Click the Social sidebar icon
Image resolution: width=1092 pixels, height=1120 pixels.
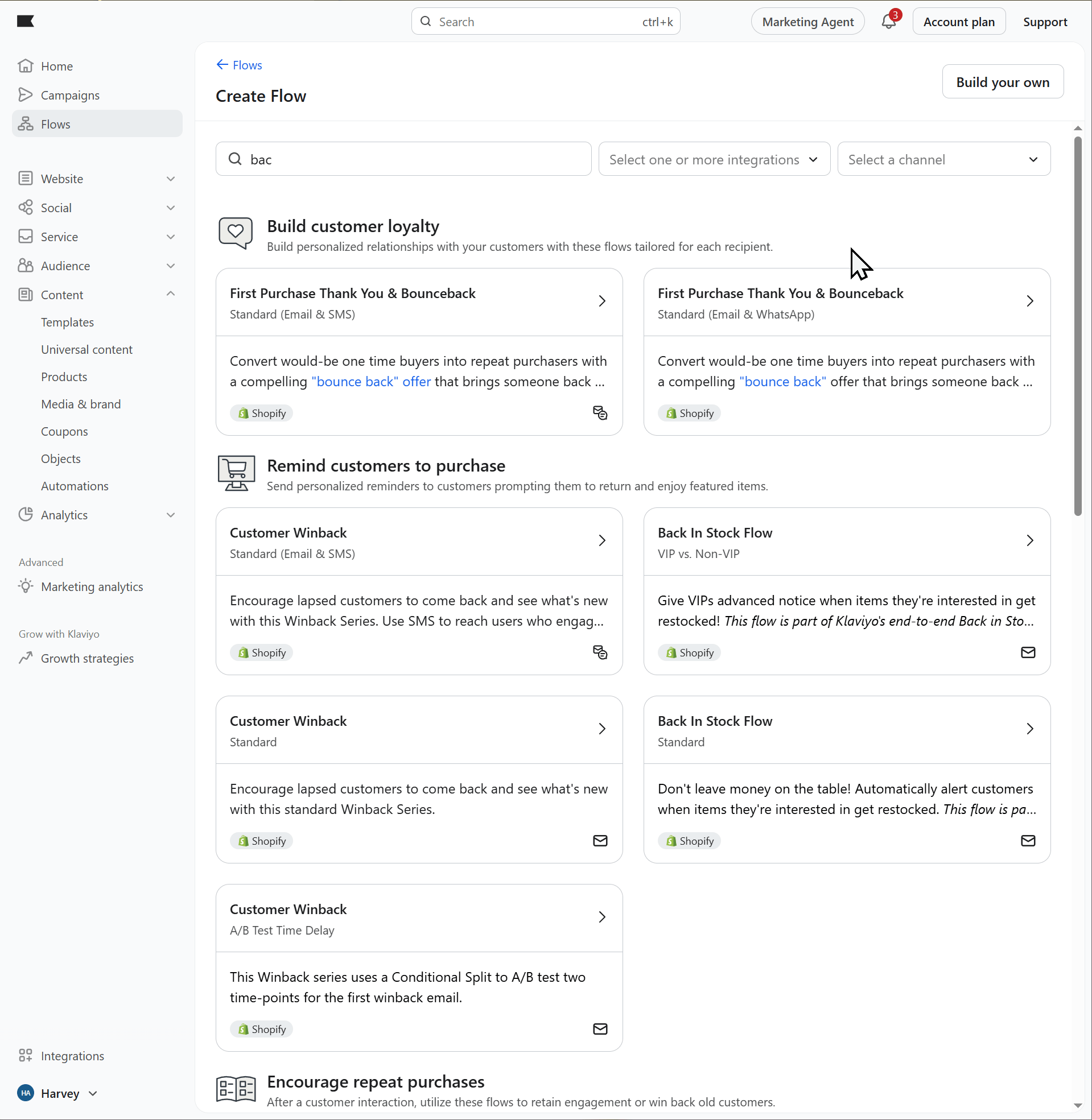[25, 208]
